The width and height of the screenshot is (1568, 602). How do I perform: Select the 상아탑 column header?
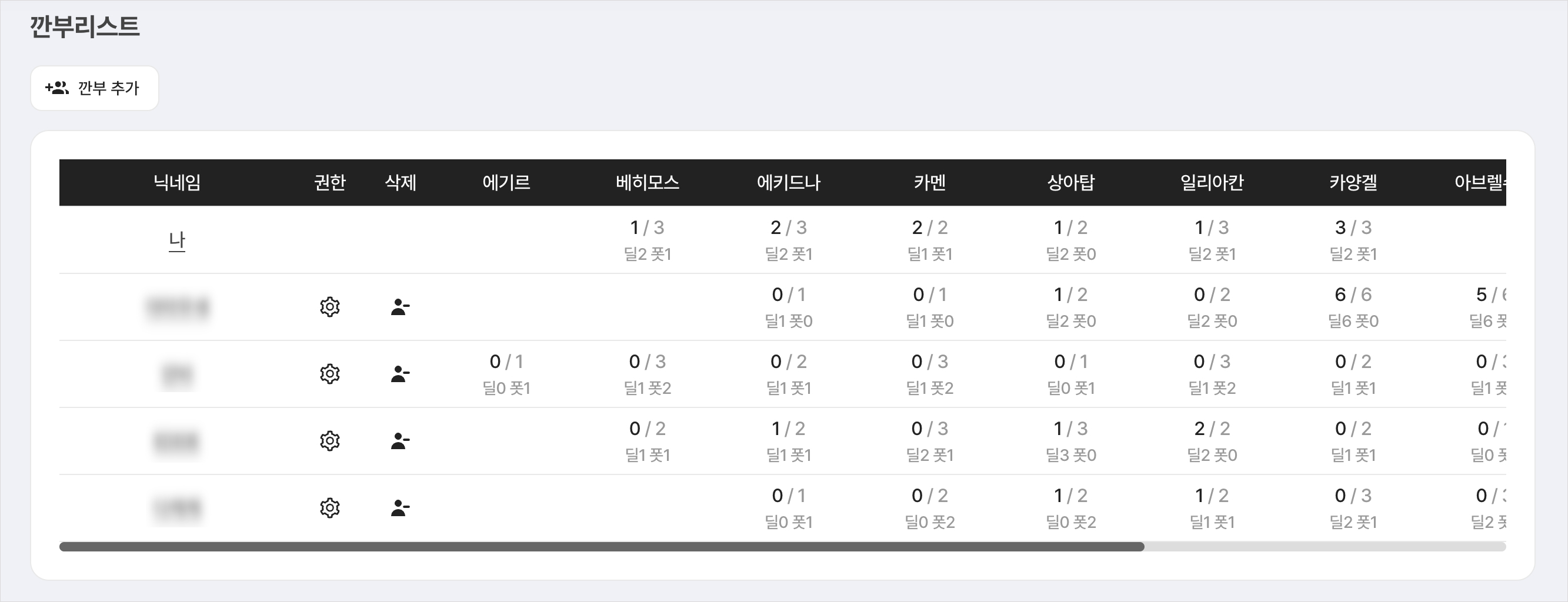(x=1070, y=182)
